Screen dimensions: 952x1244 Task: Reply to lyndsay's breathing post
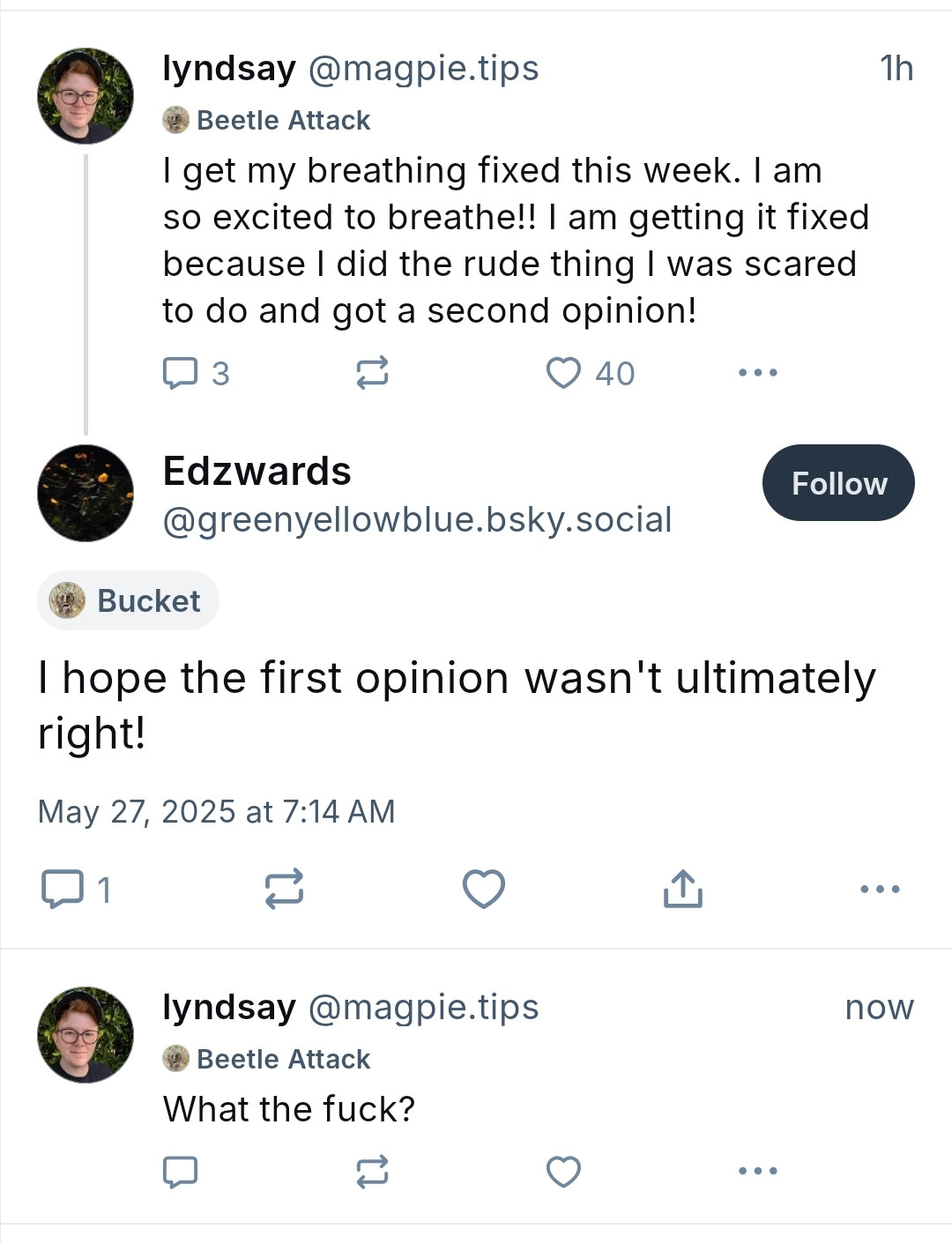click(196, 373)
